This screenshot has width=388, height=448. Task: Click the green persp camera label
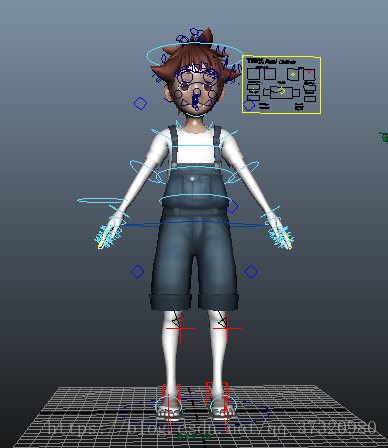[x=194, y=436]
